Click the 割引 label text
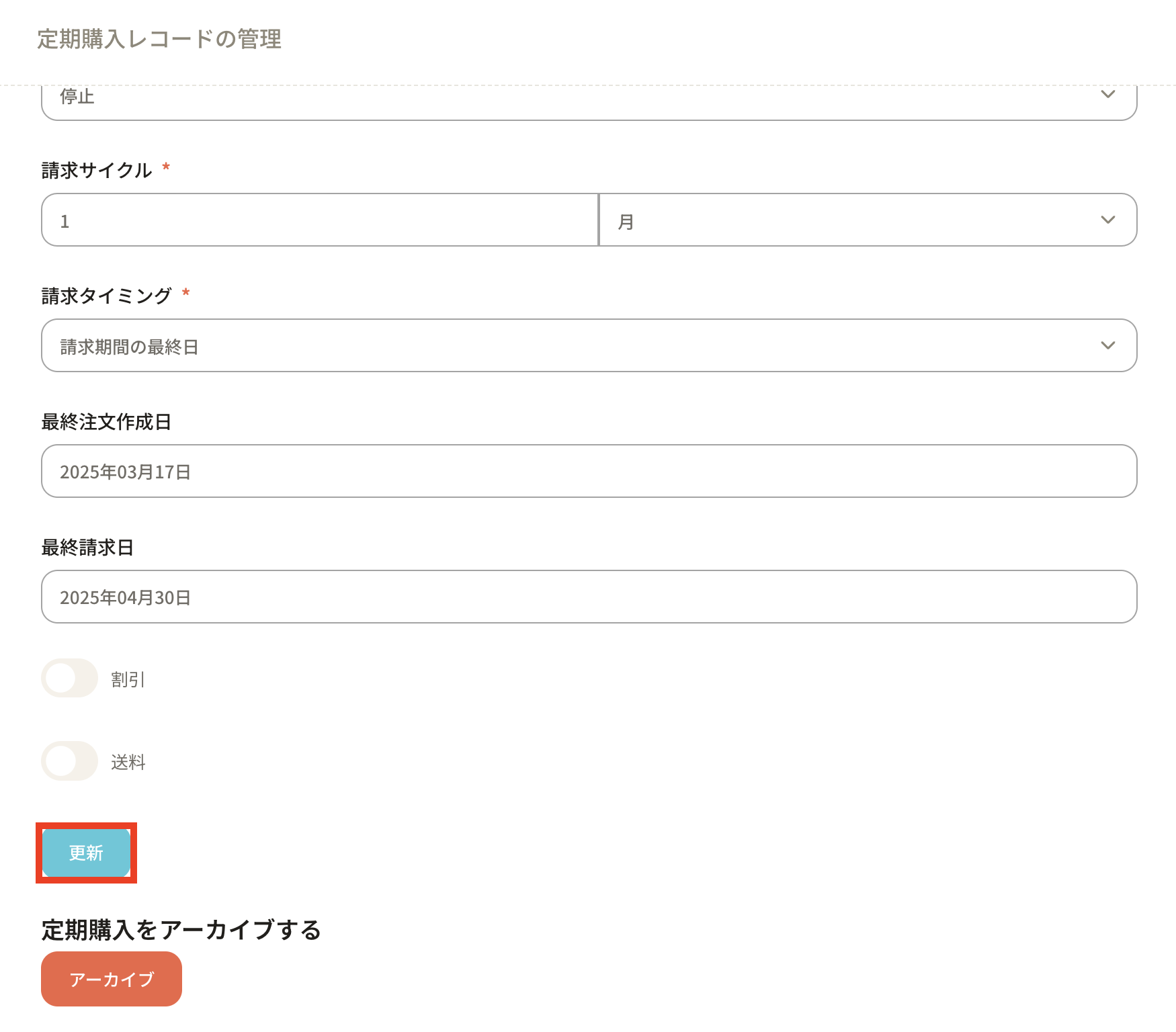This screenshot has width=1176, height=1032. tap(128, 679)
